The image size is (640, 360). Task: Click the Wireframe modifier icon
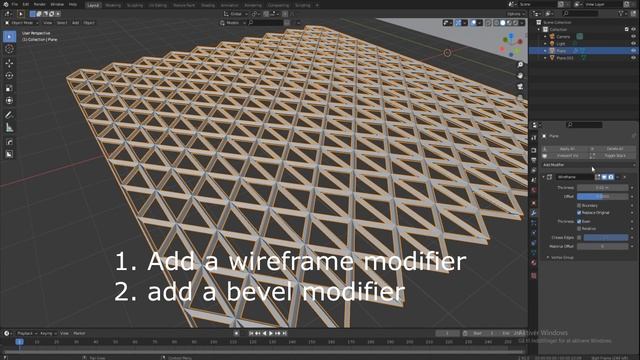(x=550, y=177)
